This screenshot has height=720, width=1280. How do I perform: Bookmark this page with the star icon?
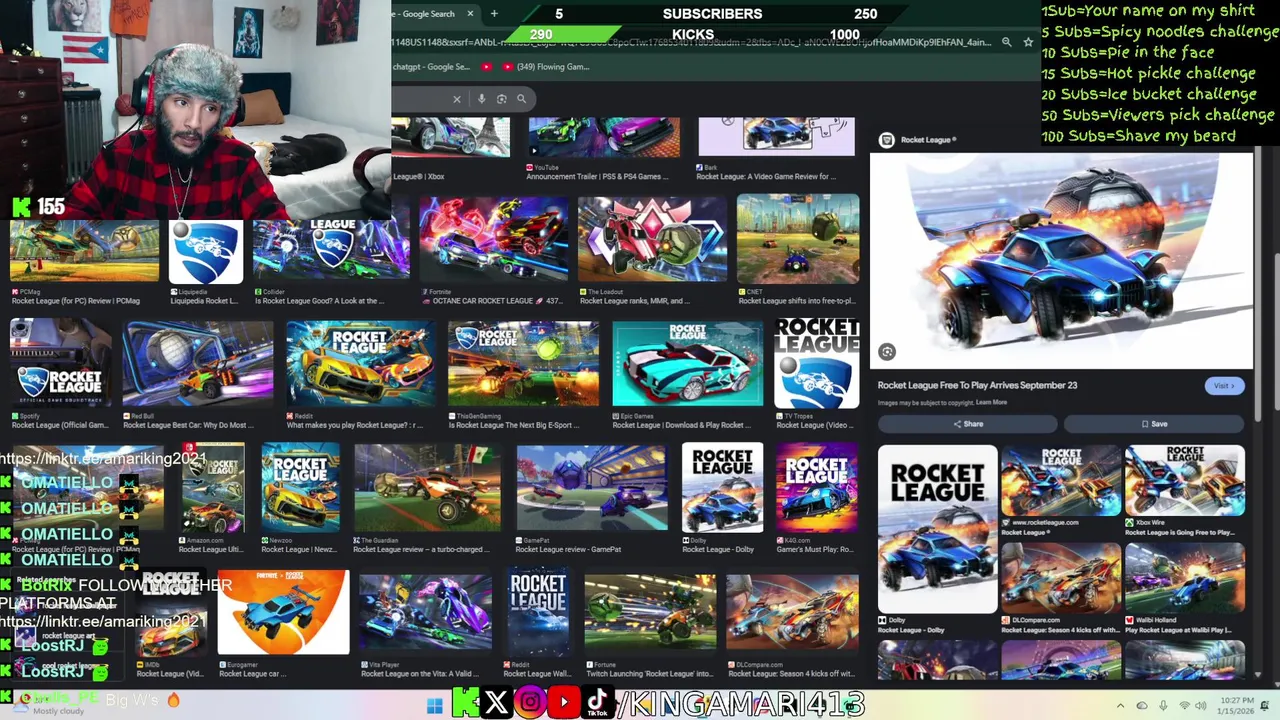tap(1028, 42)
